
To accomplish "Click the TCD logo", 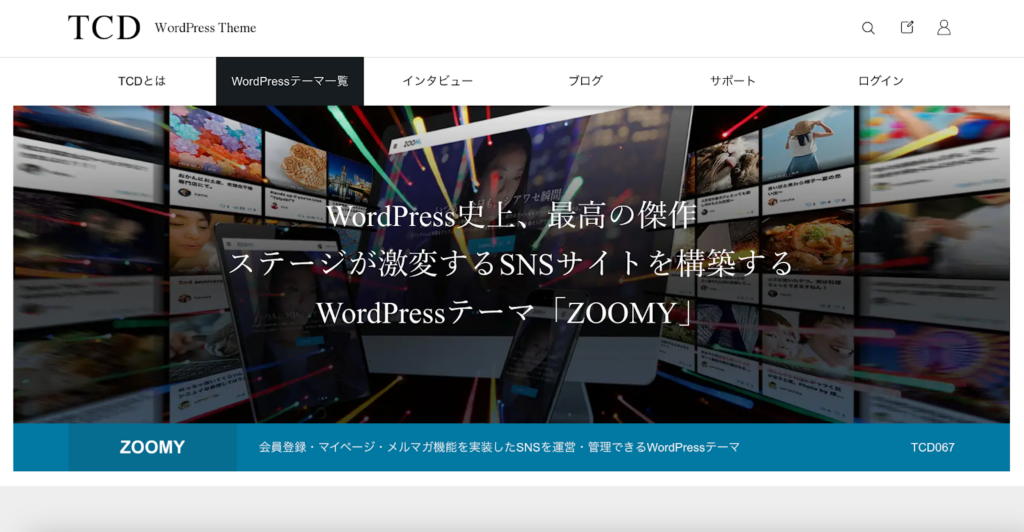I will (104, 28).
